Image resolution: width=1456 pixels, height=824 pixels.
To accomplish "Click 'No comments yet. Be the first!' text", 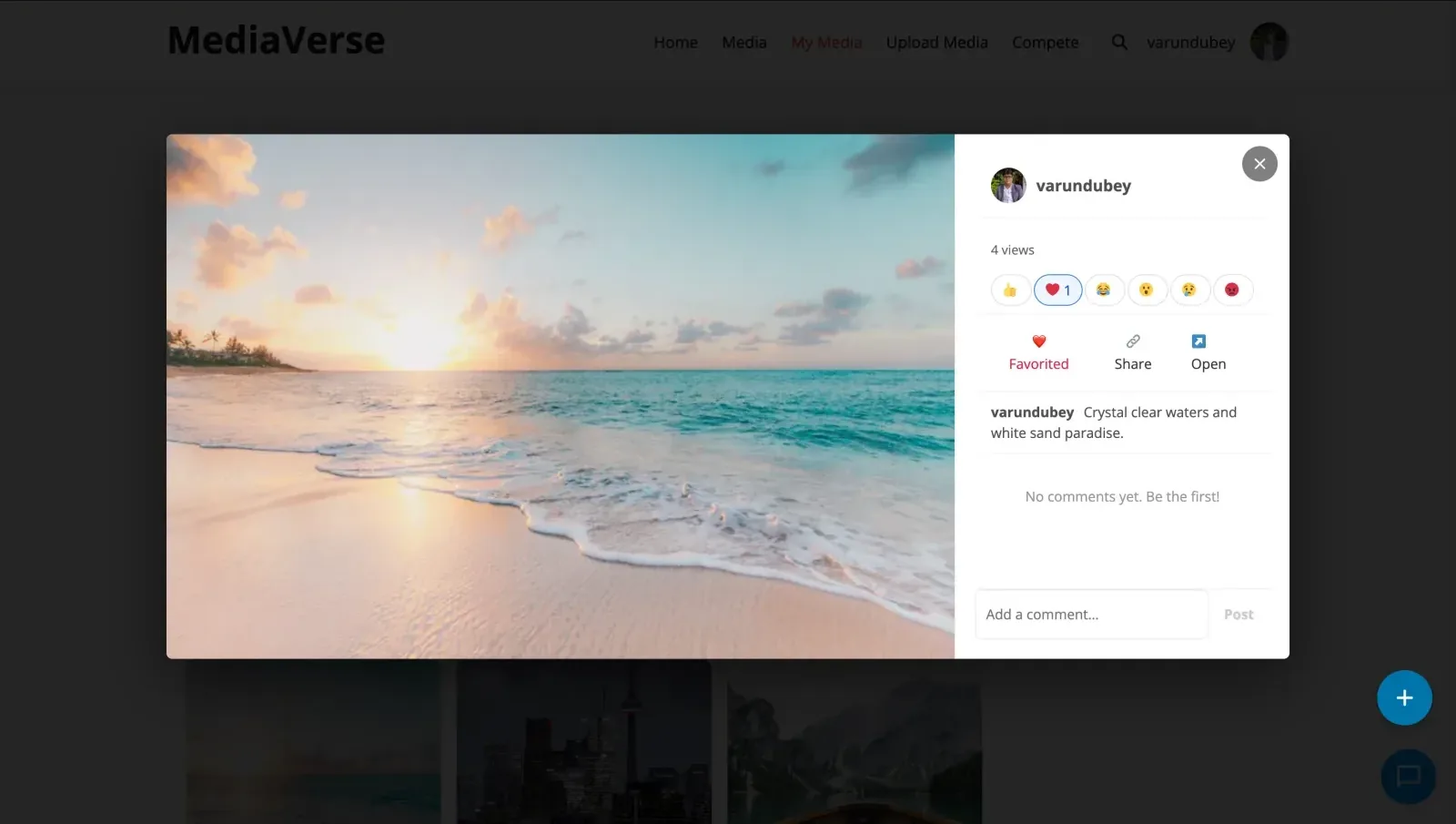I will pyautogui.click(x=1122, y=497).
